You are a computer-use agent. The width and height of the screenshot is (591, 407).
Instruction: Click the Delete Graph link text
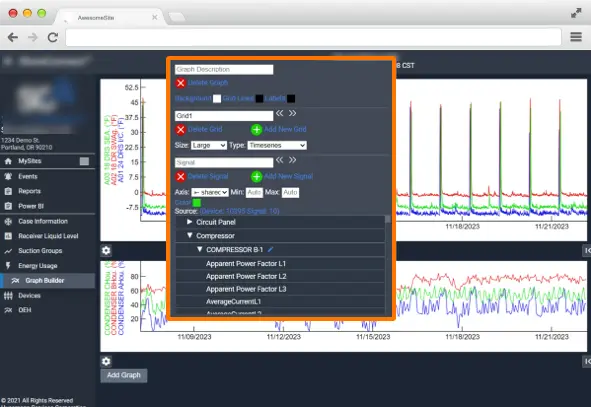[208, 83]
